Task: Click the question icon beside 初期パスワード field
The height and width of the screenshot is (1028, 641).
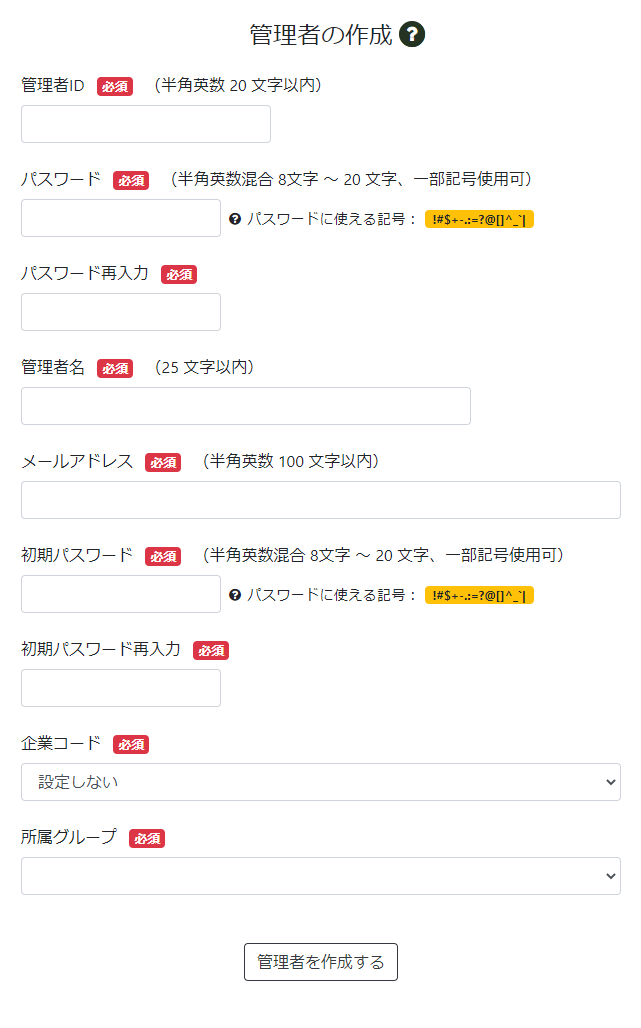Action: tap(235, 595)
